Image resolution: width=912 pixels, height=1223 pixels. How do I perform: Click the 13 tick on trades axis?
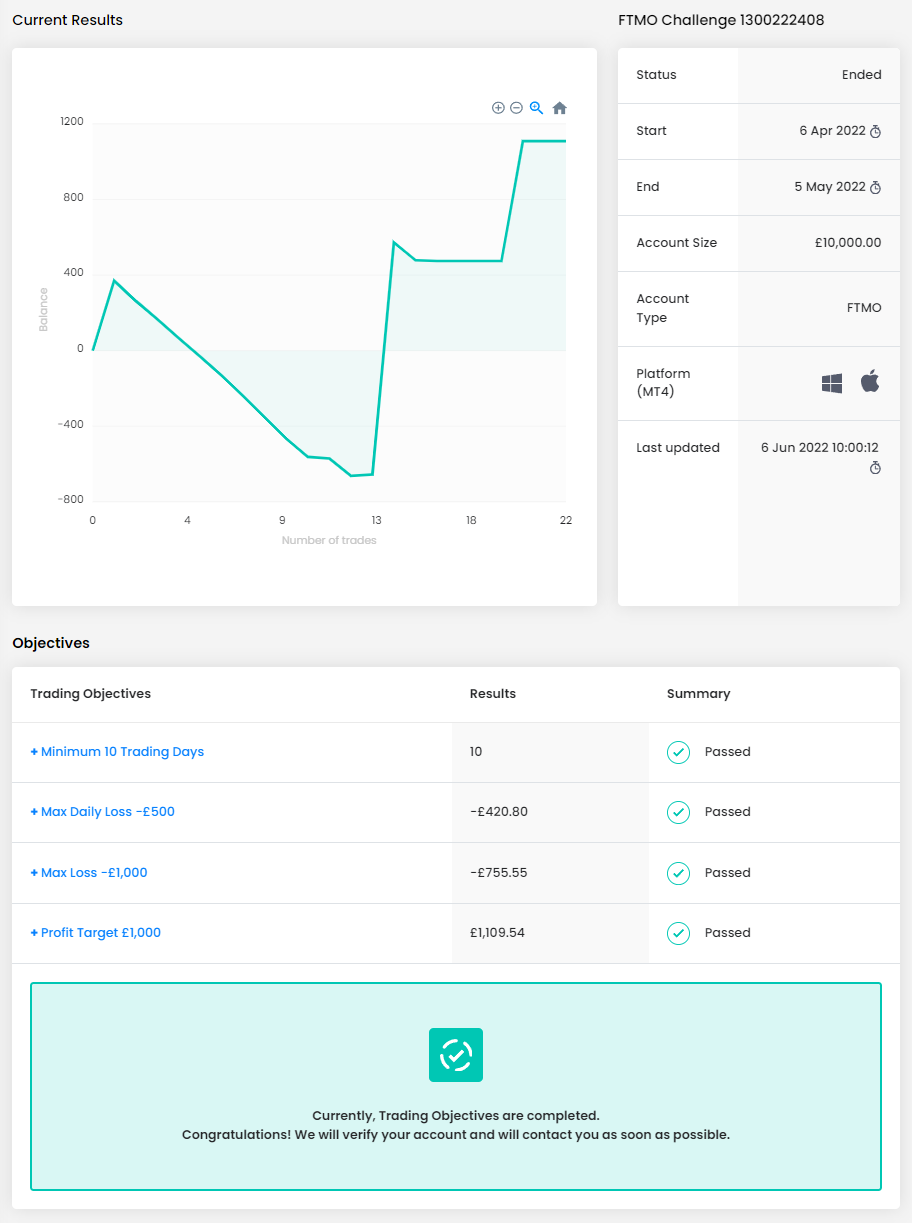(376, 520)
